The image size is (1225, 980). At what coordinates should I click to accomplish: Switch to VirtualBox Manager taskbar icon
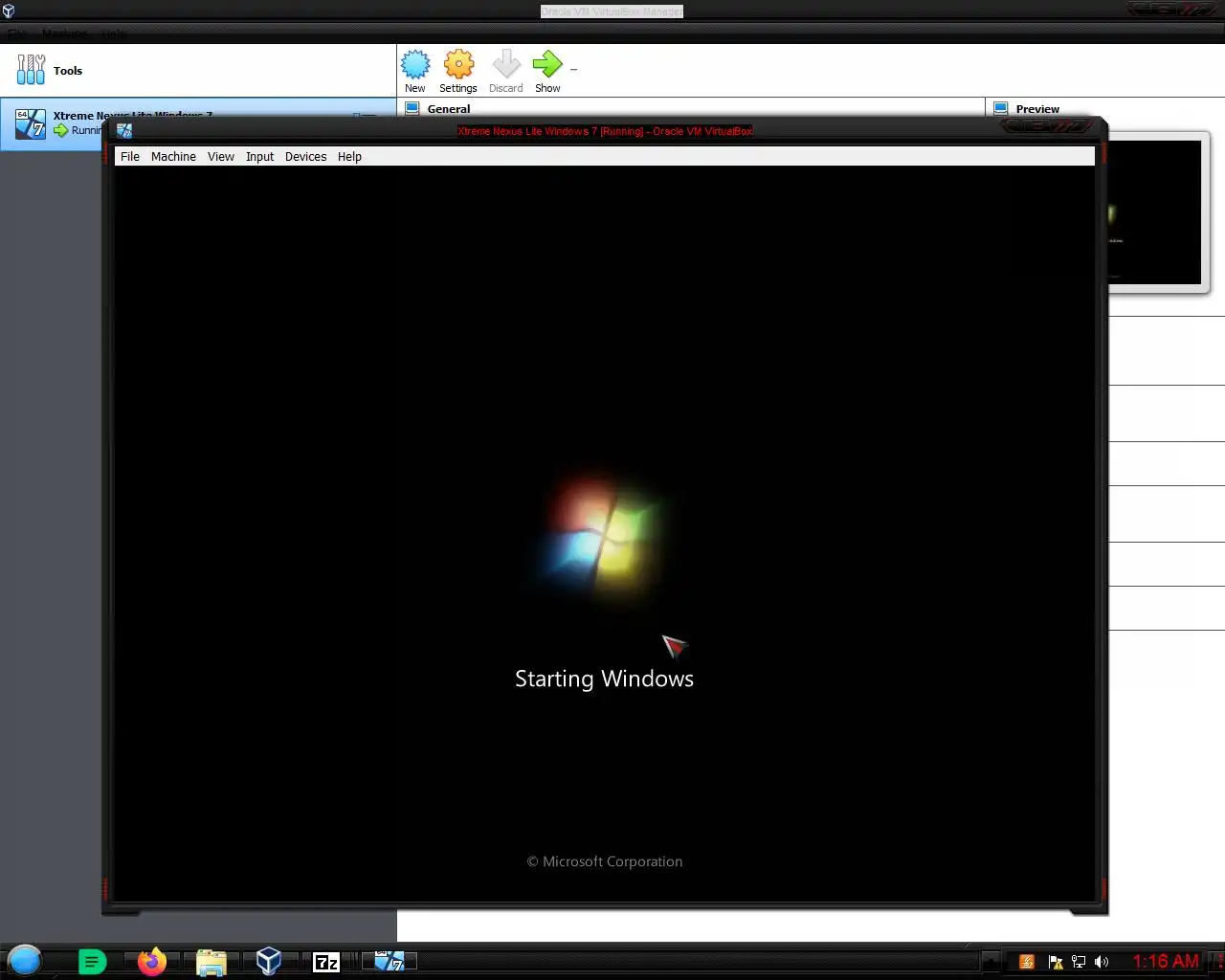tap(269, 961)
